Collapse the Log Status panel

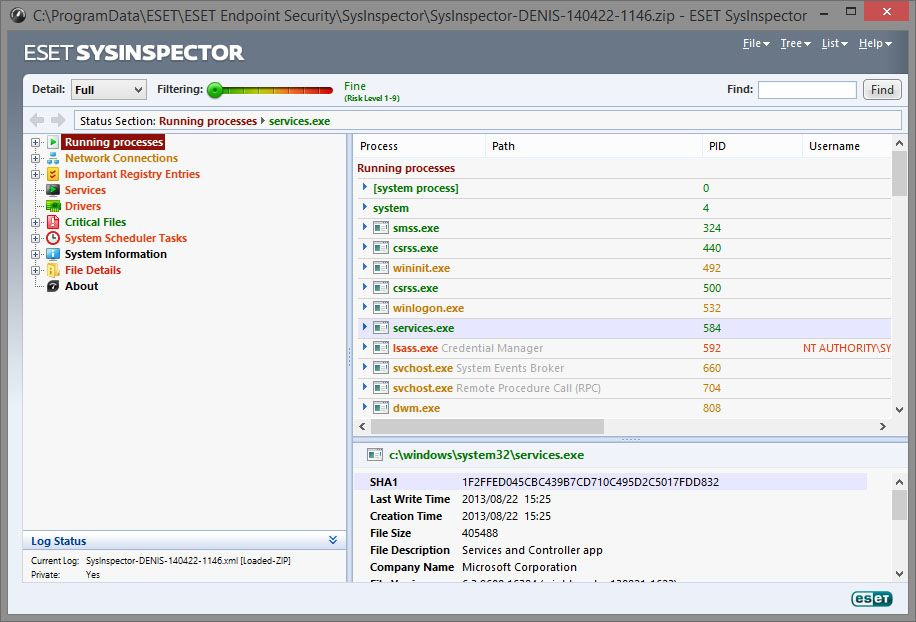point(333,541)
